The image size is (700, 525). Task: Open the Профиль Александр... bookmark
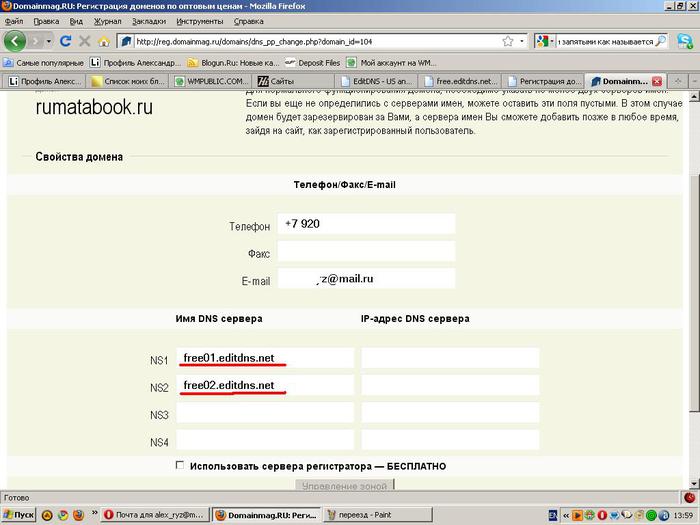[135, 63]
